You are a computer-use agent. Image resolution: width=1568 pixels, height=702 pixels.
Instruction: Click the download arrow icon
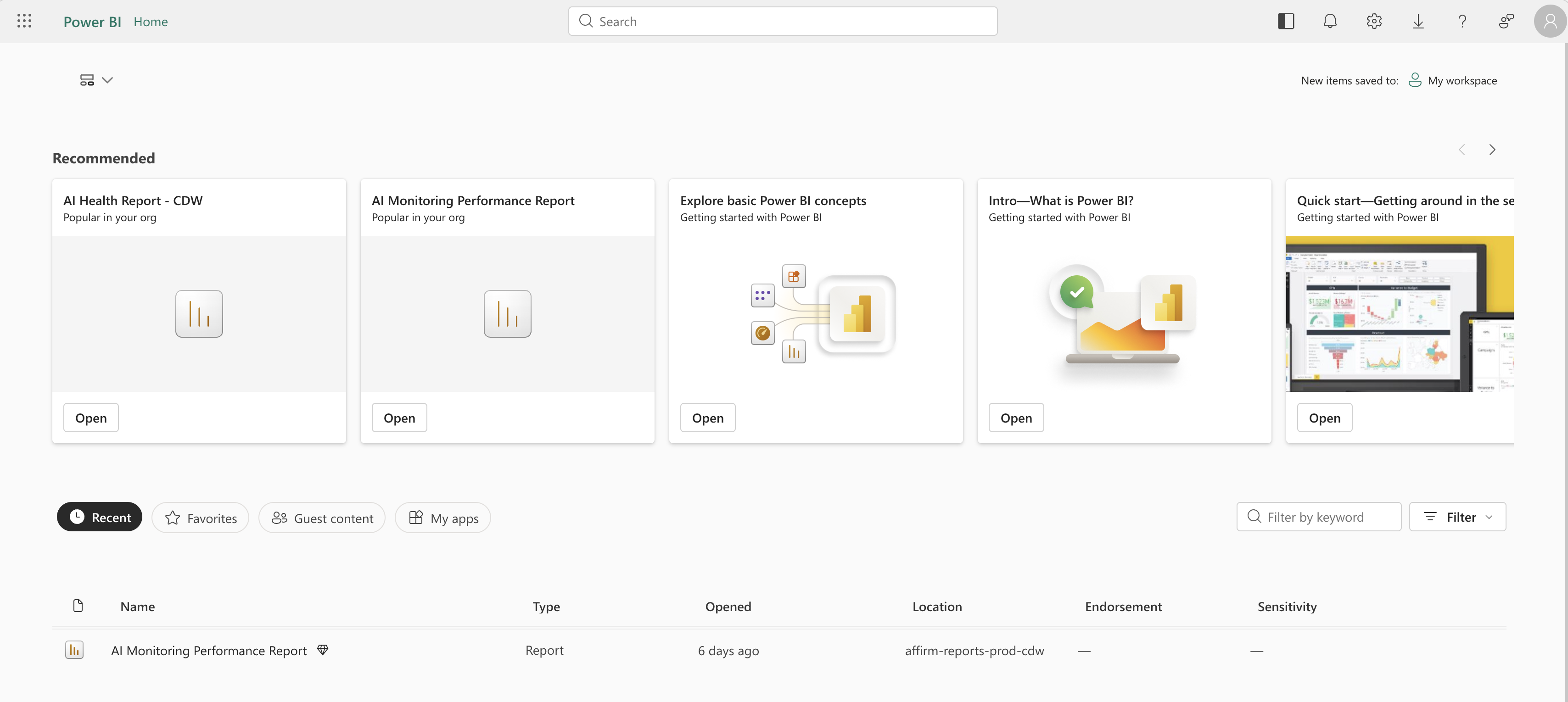point(1418,21)
